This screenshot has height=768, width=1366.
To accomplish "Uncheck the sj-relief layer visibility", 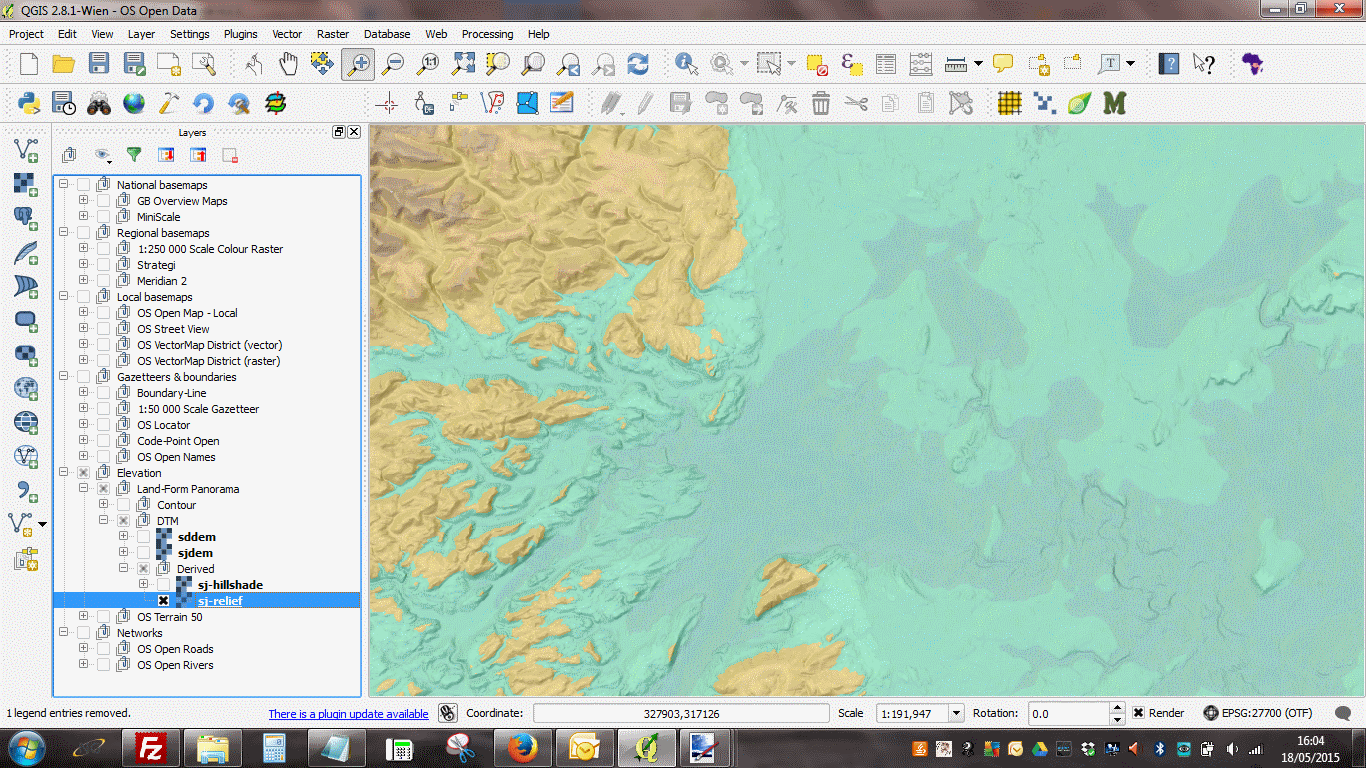I will click(163, 601).
